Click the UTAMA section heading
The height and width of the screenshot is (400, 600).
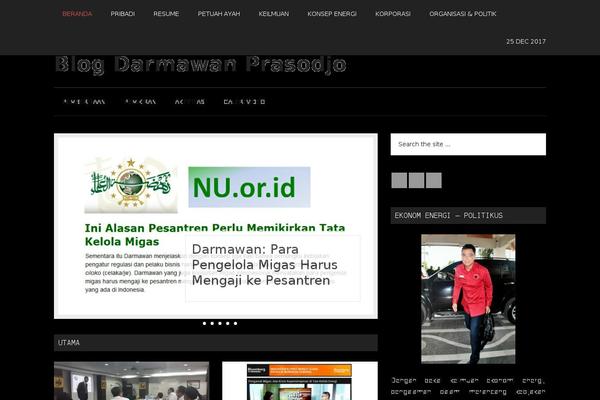click(69, 343)
